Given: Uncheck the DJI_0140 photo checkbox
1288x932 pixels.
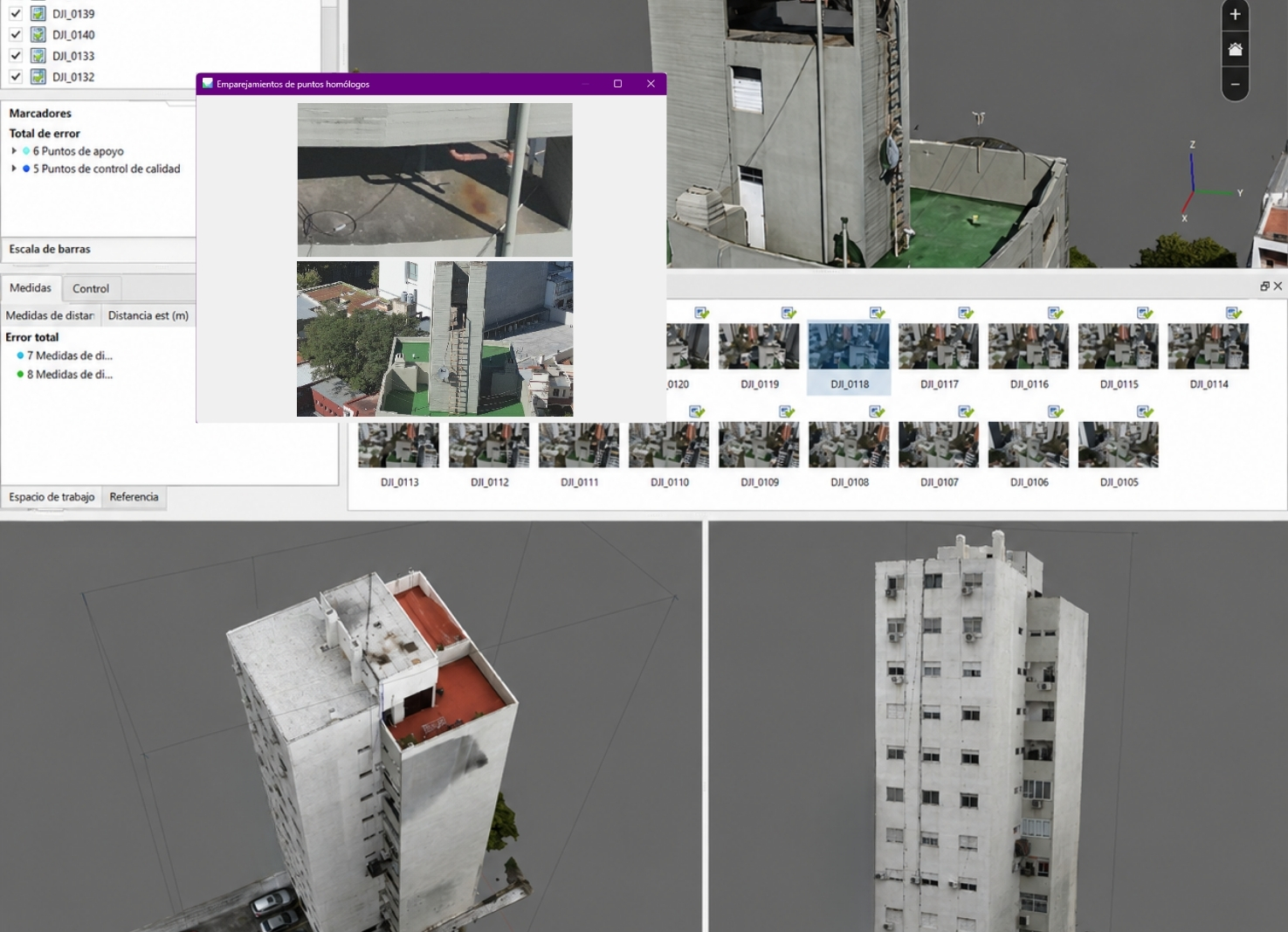Looking at the screenshot, I should pos(16,35).
